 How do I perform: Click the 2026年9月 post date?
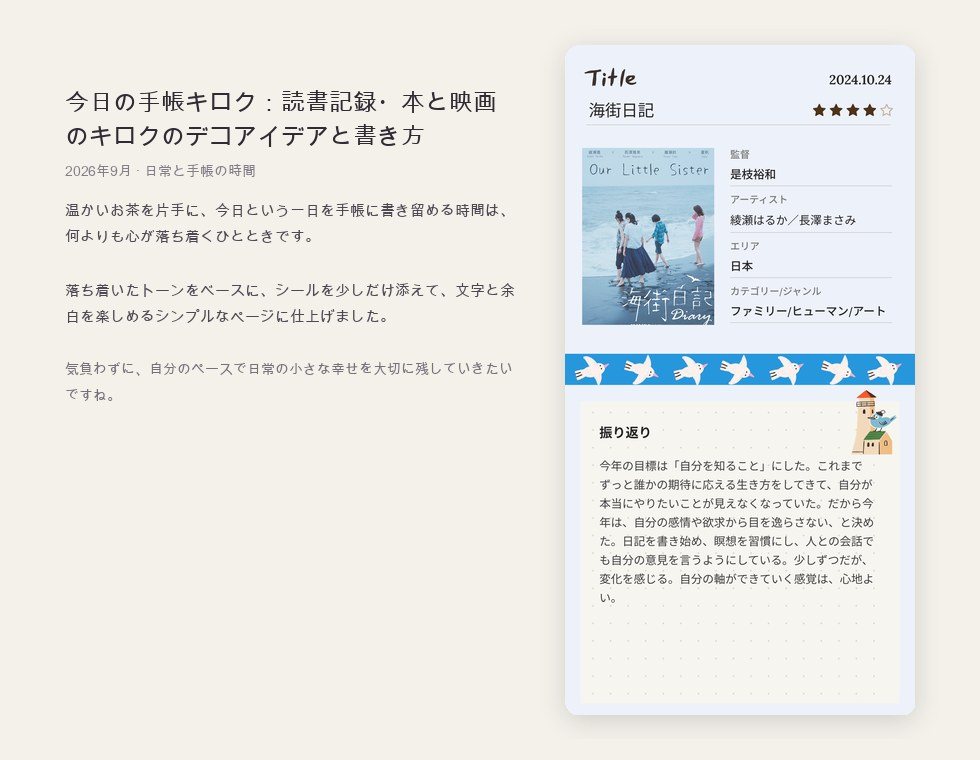pyautogui.click(x=98, y=171)
